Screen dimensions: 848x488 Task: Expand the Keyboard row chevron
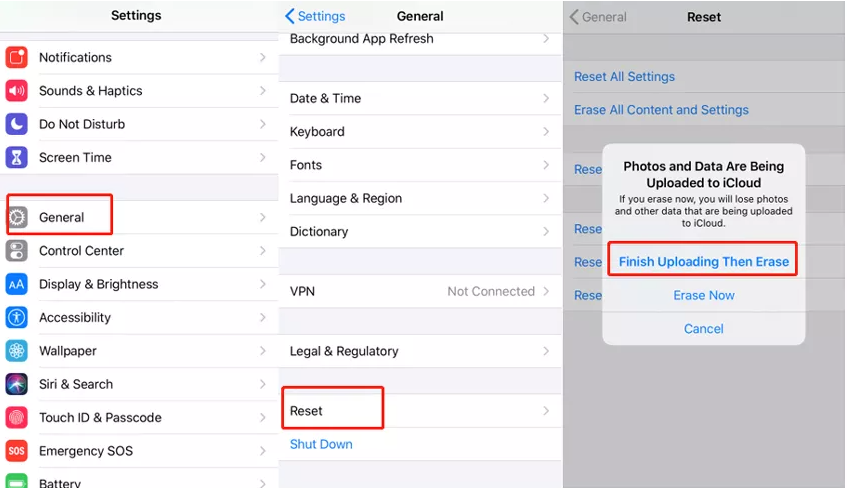coord(546,132)
